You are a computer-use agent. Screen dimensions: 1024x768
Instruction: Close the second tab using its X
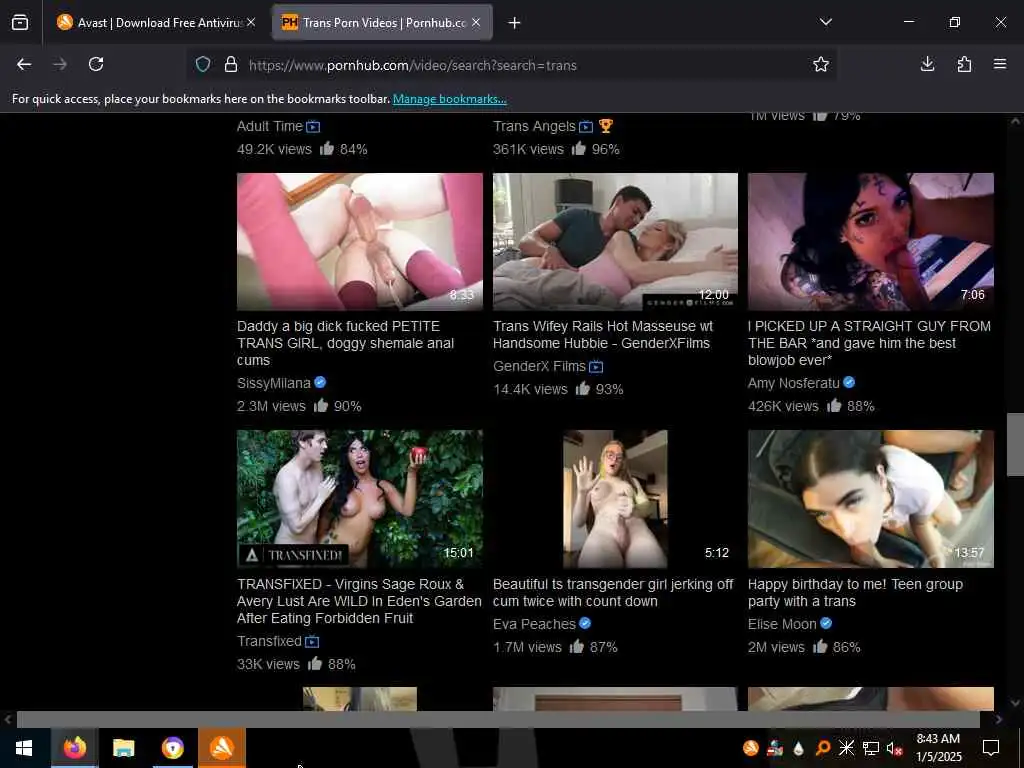[x=476, y=23]
